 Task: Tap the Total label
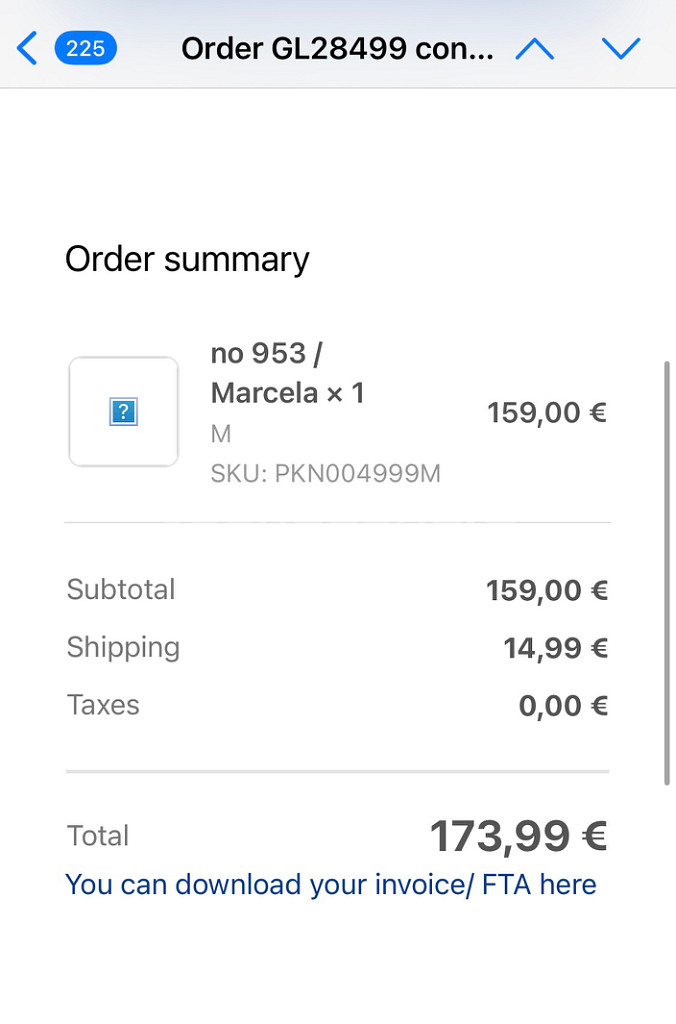pyautogui.click(x=98, y=835)
